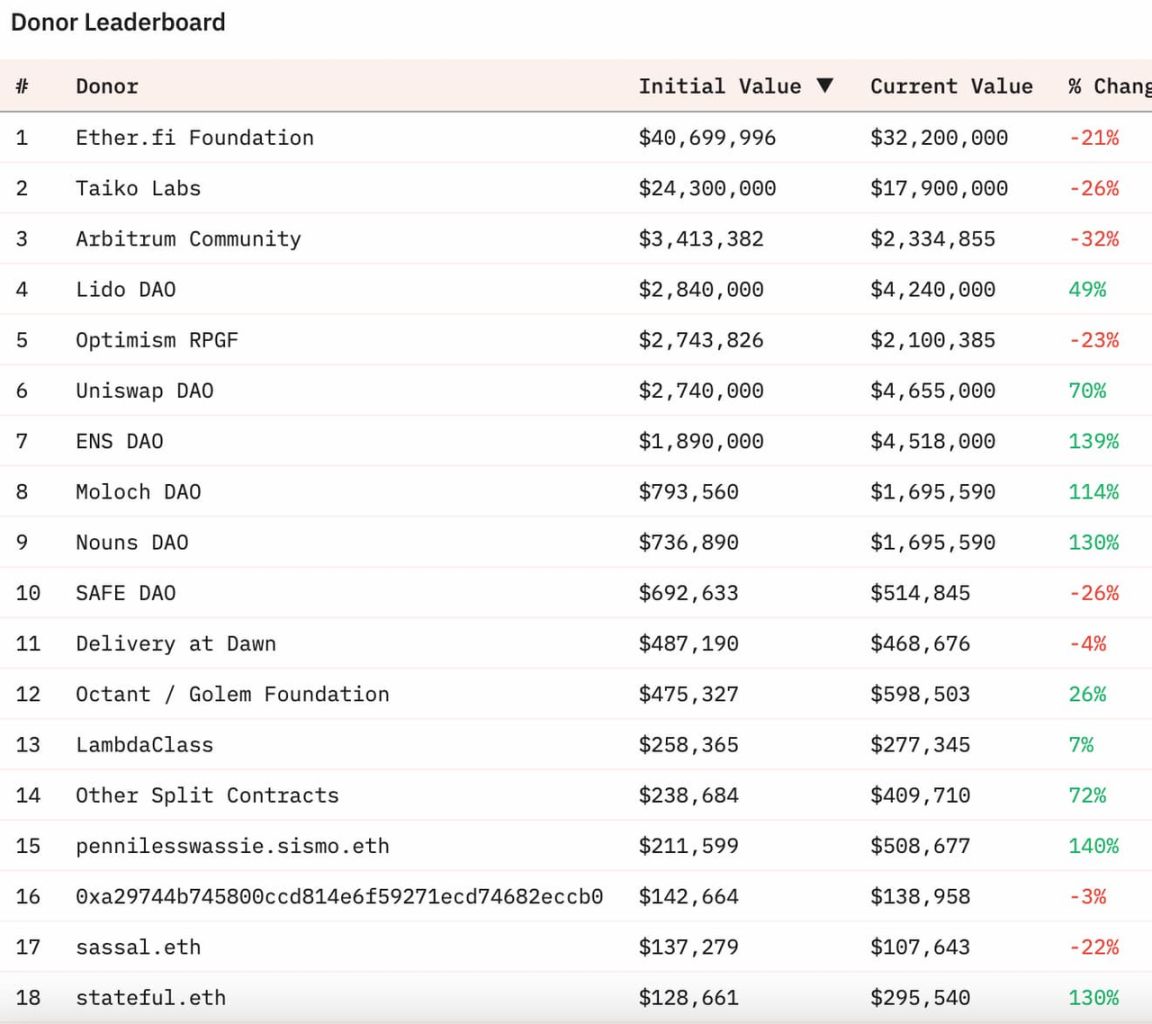The image size is (1152, 1024).
Task: Open the Lido DAO donor entry
Action: (x=126, y=290)
